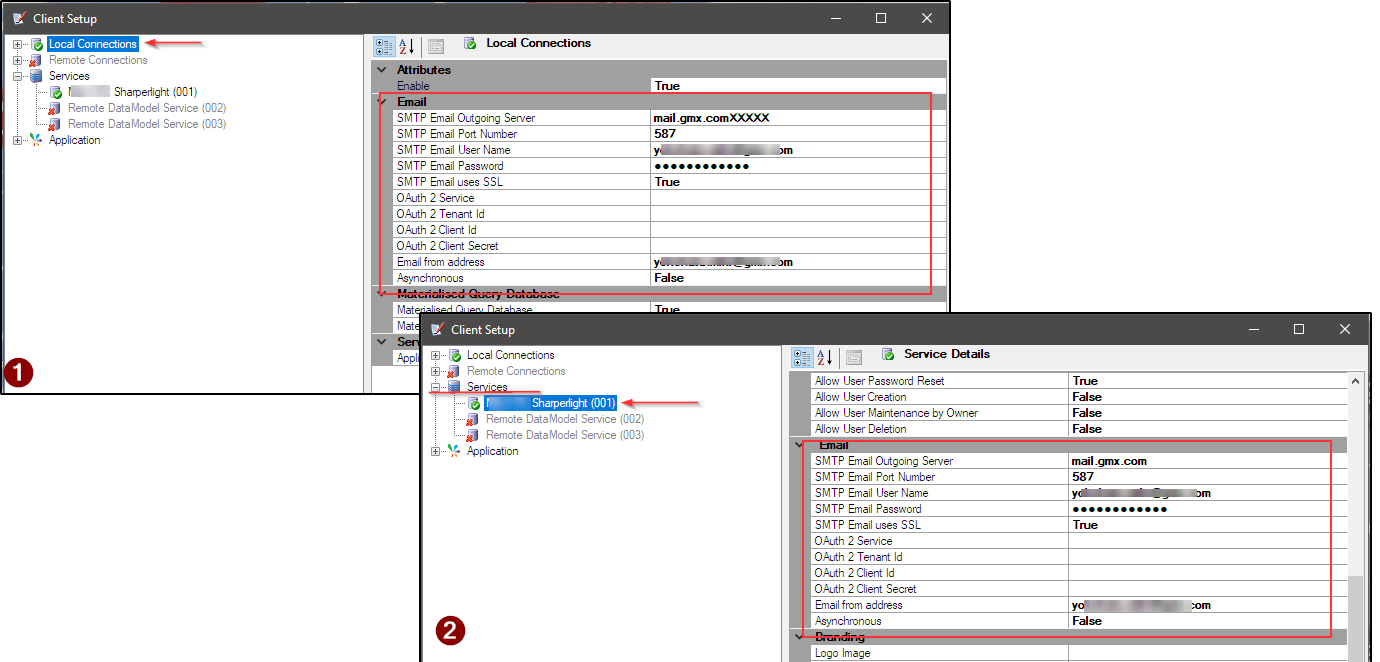The width and height of the screenshot is (1380, 662).
Task: Click Remote DataModel Service (002) icon, window 1
Action: [x=56, y=108]
